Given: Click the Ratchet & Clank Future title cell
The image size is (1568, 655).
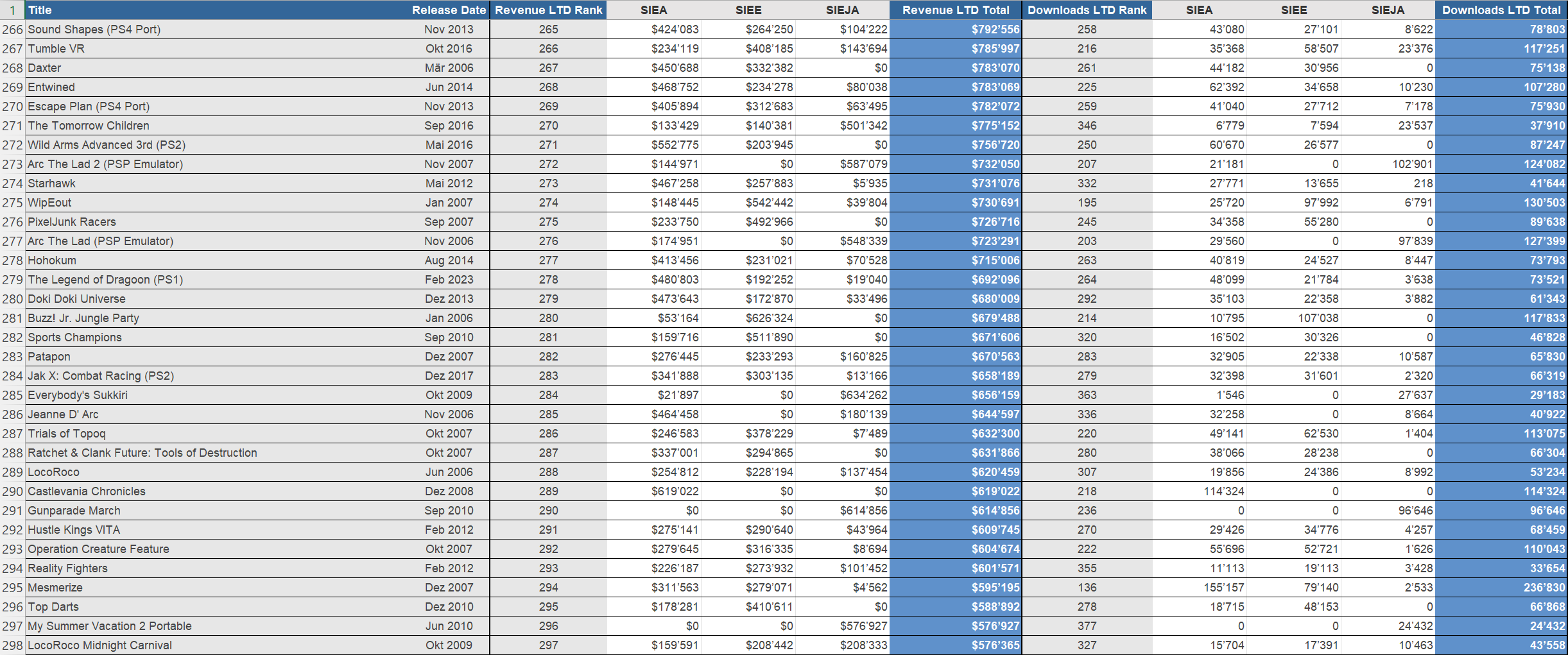Looking at the screenshot, I should point(142,453).
